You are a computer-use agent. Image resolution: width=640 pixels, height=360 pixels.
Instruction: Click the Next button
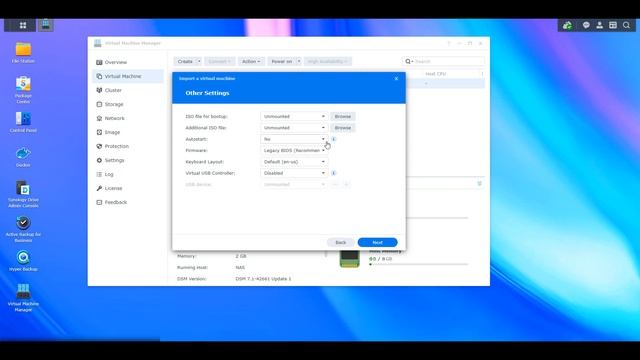click(378, 242)
